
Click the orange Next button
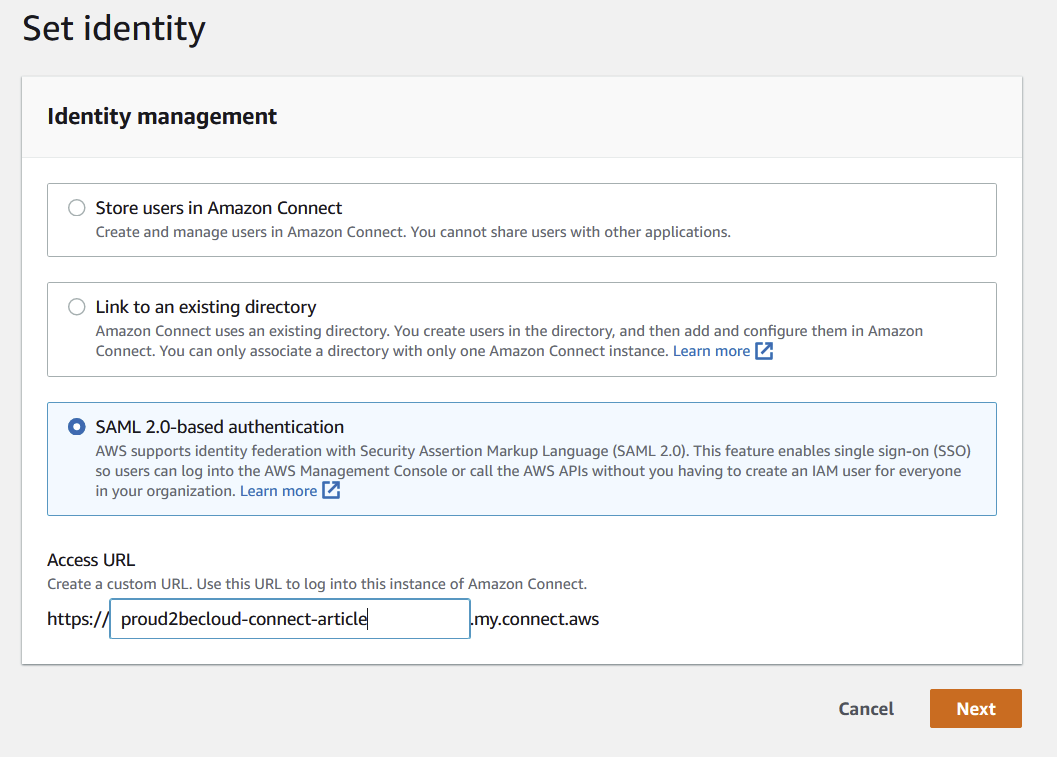click(x=975, y=708)
